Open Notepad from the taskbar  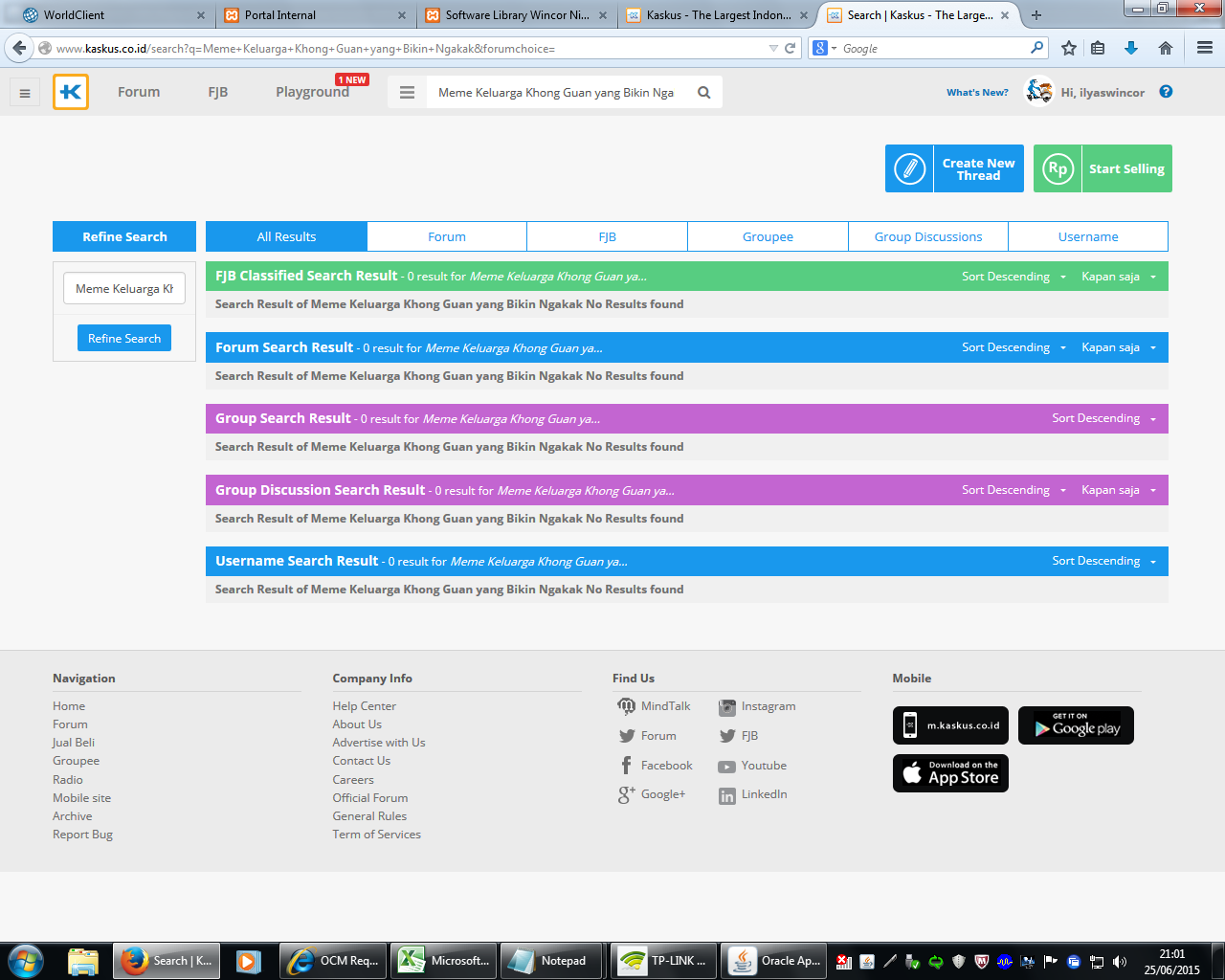pos(551,961)
